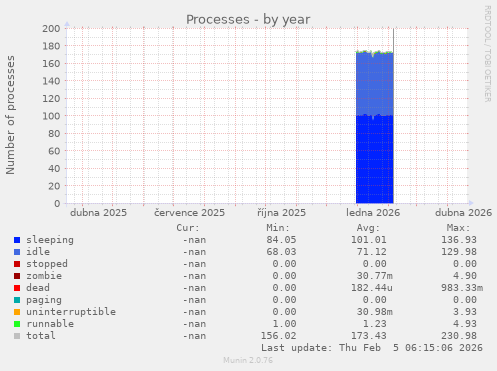Image resolution: width=497 pixels, height=371 pixels.
Task: Click the idle max value 129.98
Action: click(x=459, y=252)
